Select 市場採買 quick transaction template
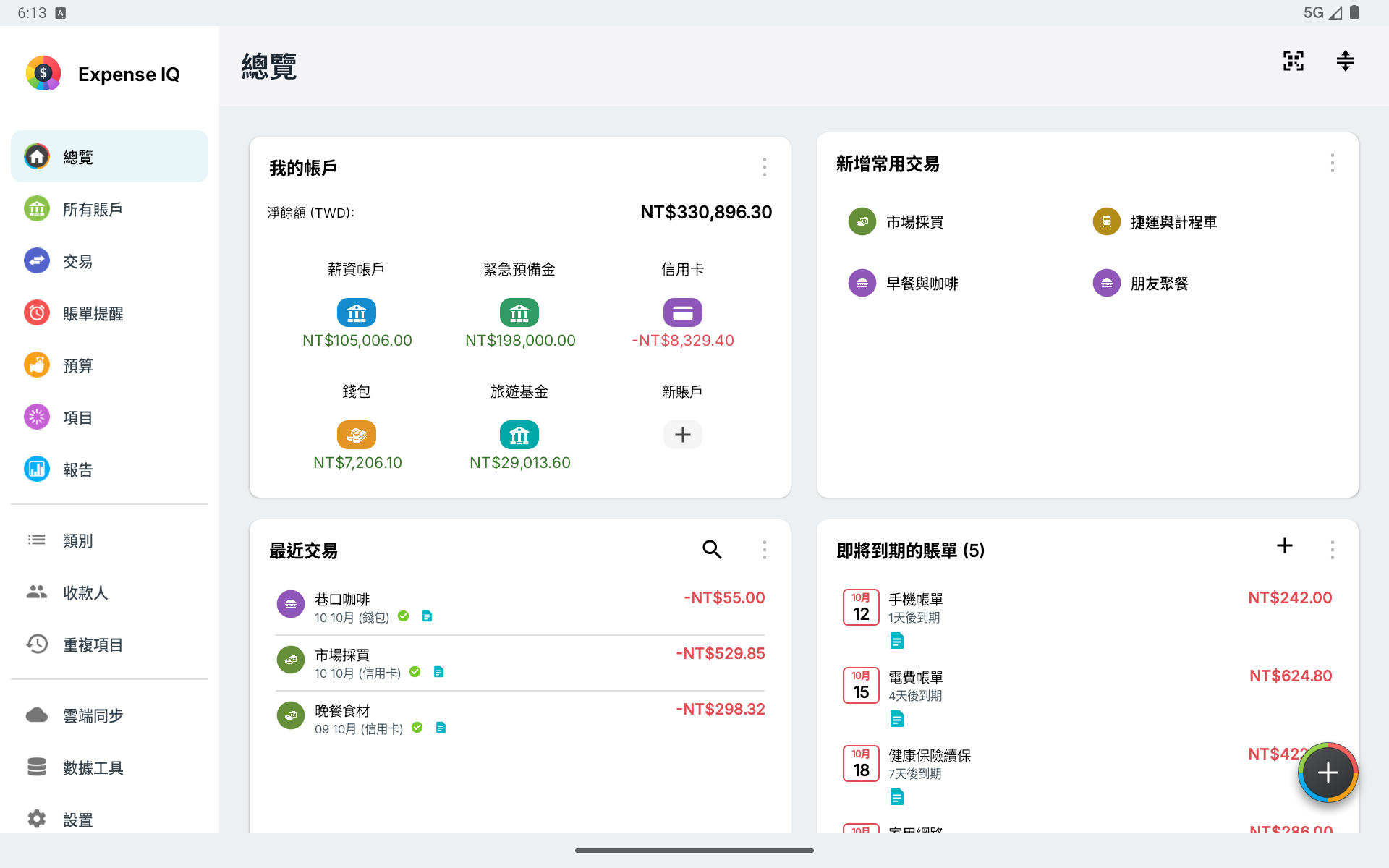Viewport: 1389px width, 868px height. point(896,222)
